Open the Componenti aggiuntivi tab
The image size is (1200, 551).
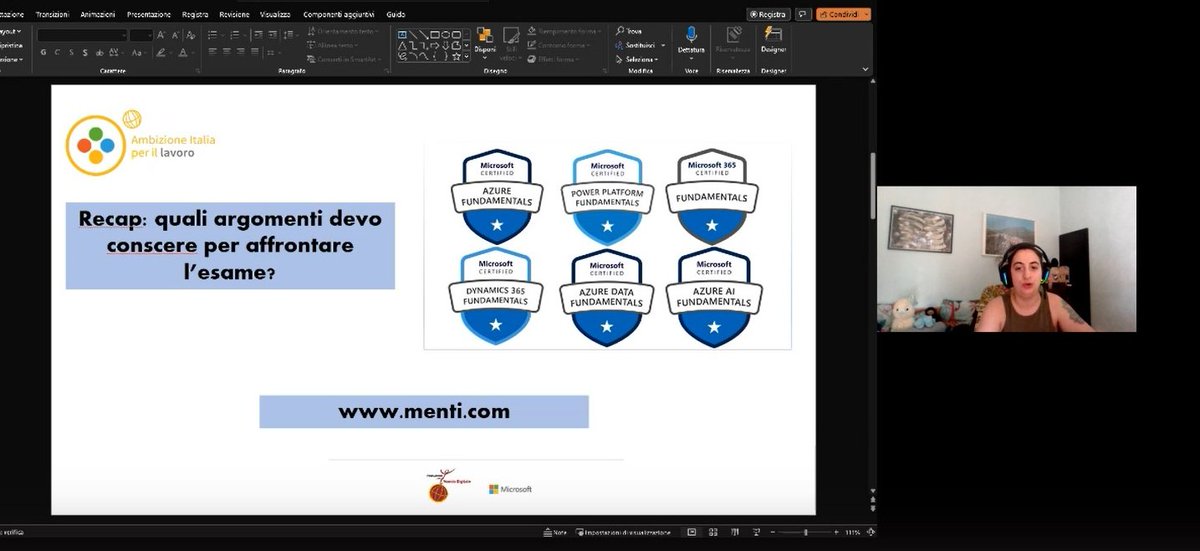pyautogui.click(x=340, y=15)
